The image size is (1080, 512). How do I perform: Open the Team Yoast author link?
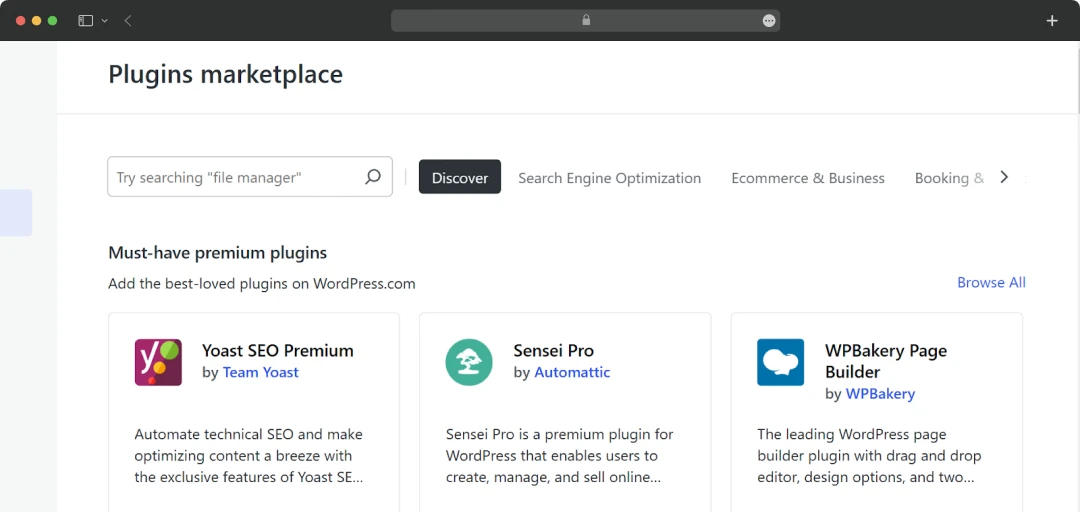pyautogui.click(x=260, y=373)
